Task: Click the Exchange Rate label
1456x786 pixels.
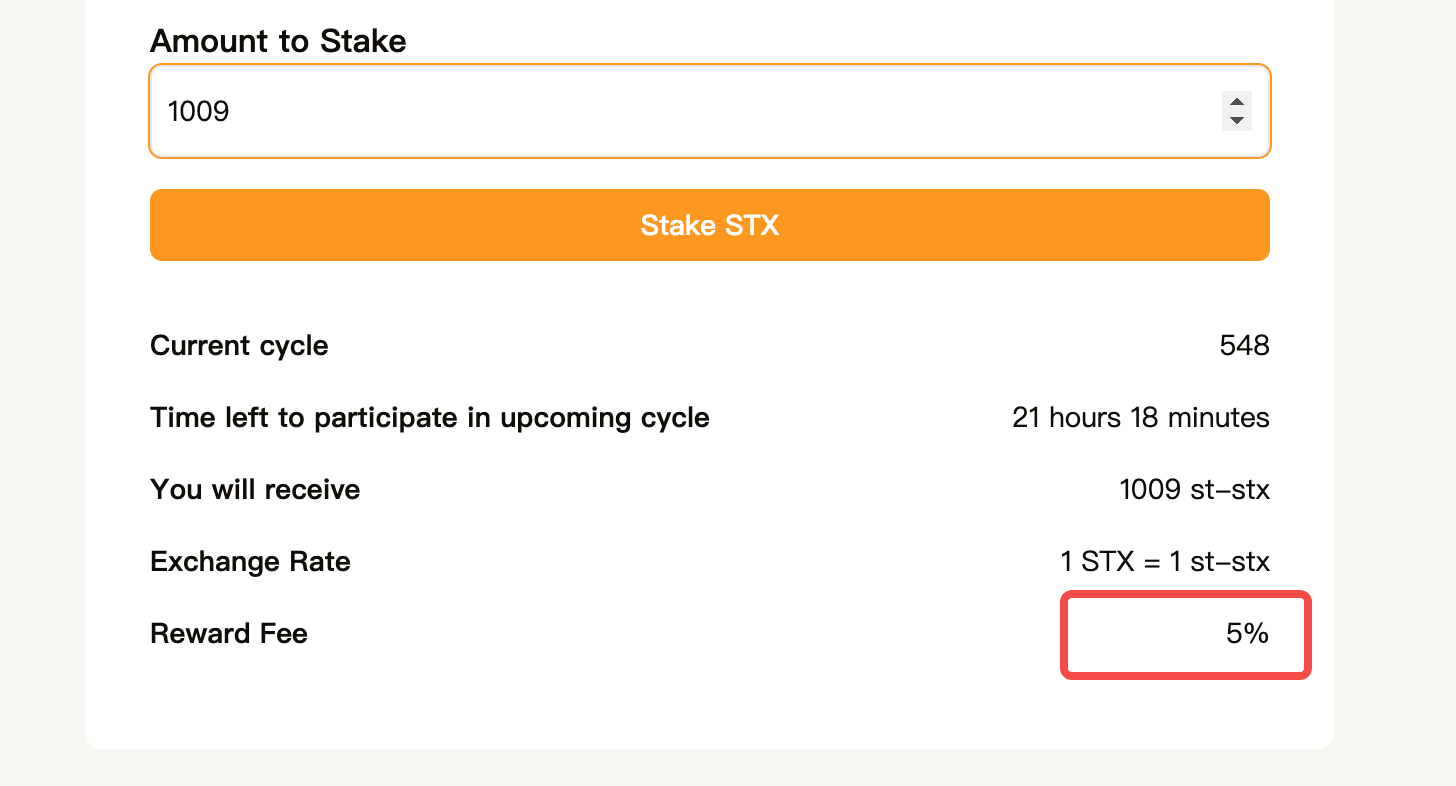Action: click(x=250, y=562)
